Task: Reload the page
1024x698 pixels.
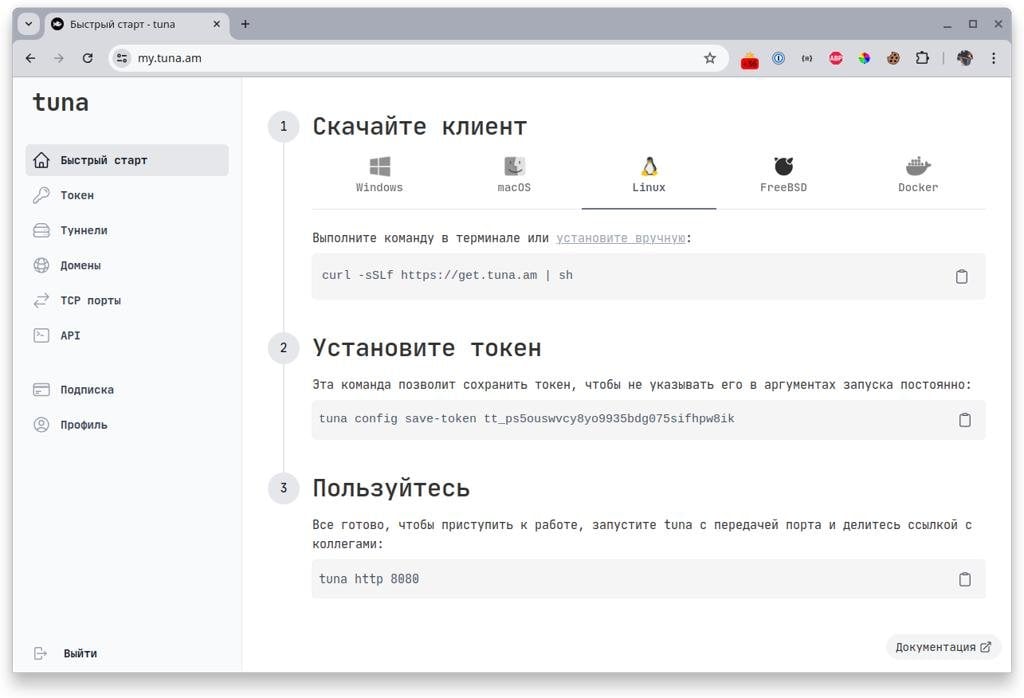Action: pyautogui.click(x=88, y=58)
